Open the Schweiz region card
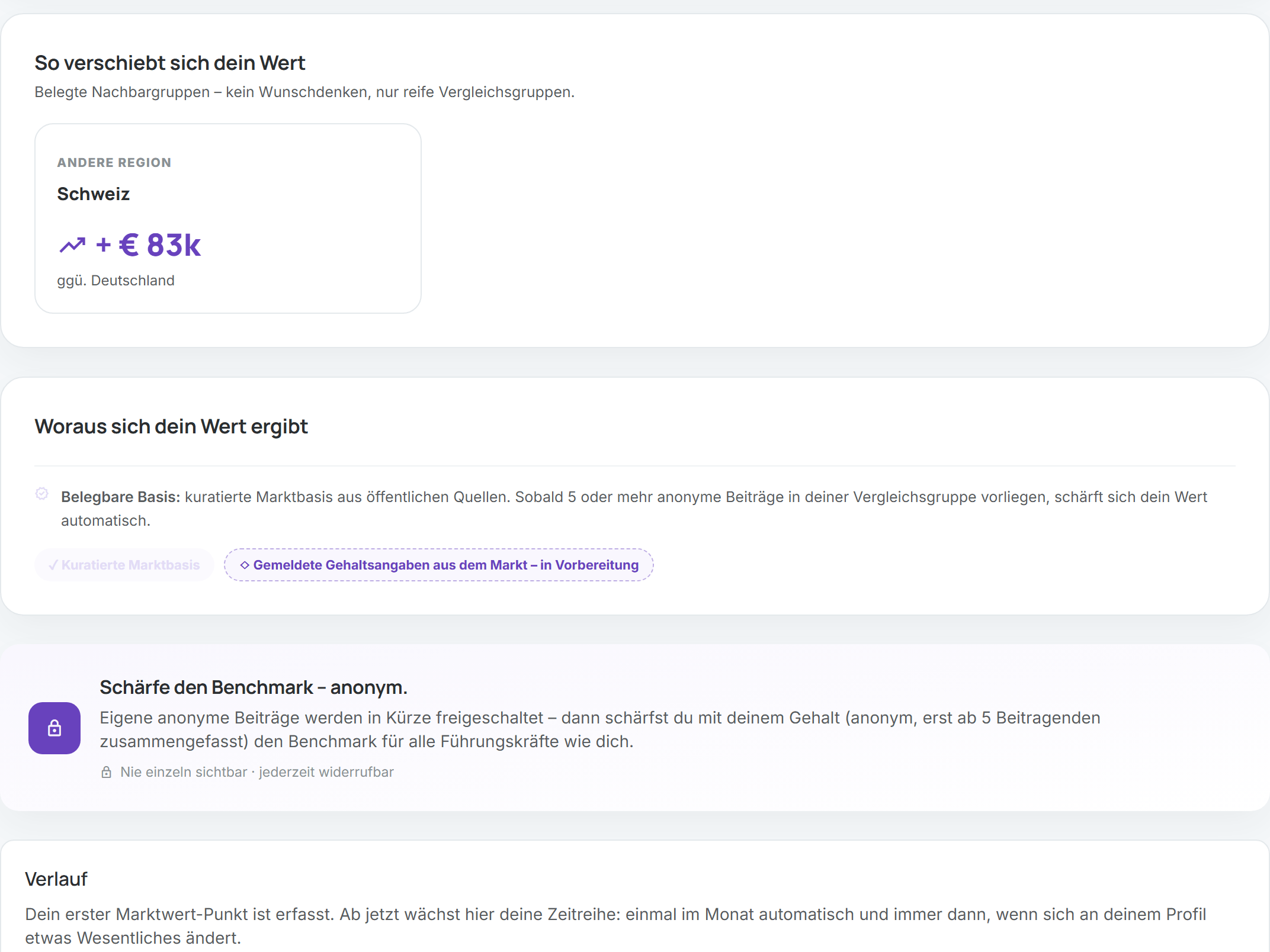This screenshot has height=952, width=1270. point(228,218)
